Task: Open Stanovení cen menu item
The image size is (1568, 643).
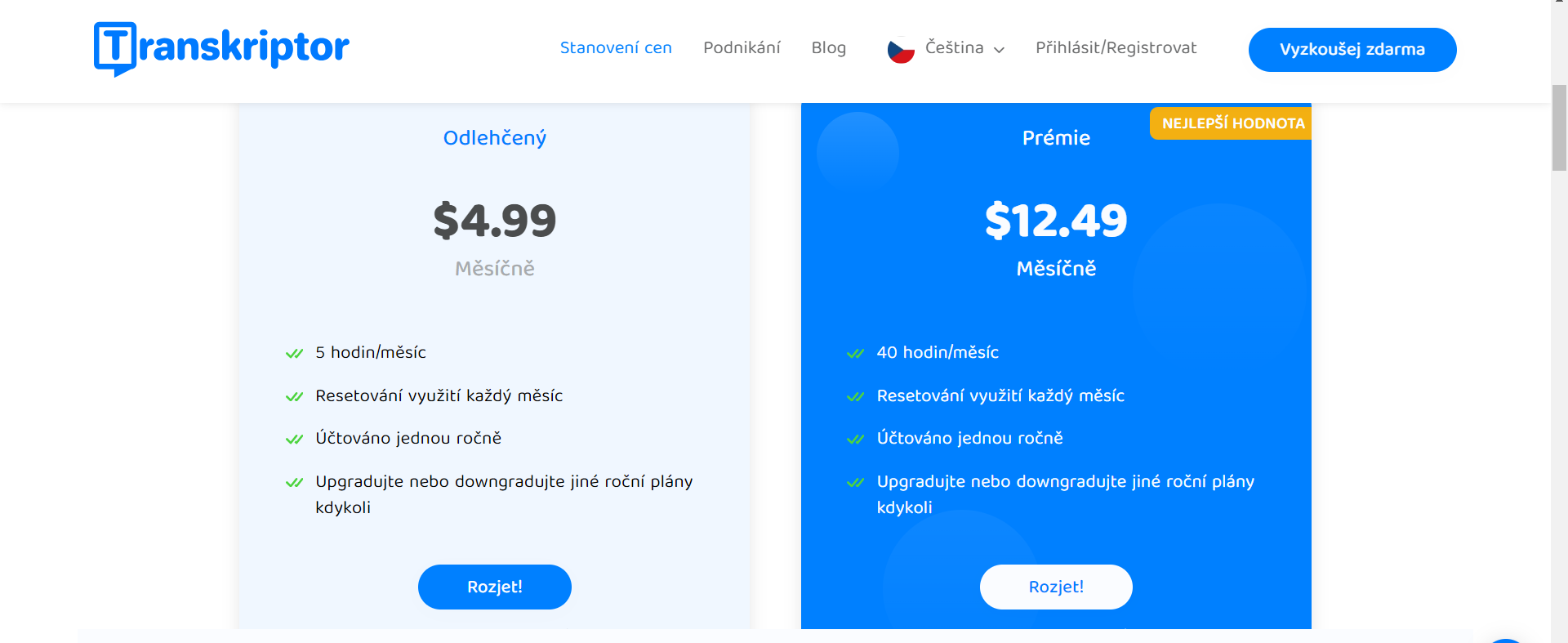Action: point(616,48)
